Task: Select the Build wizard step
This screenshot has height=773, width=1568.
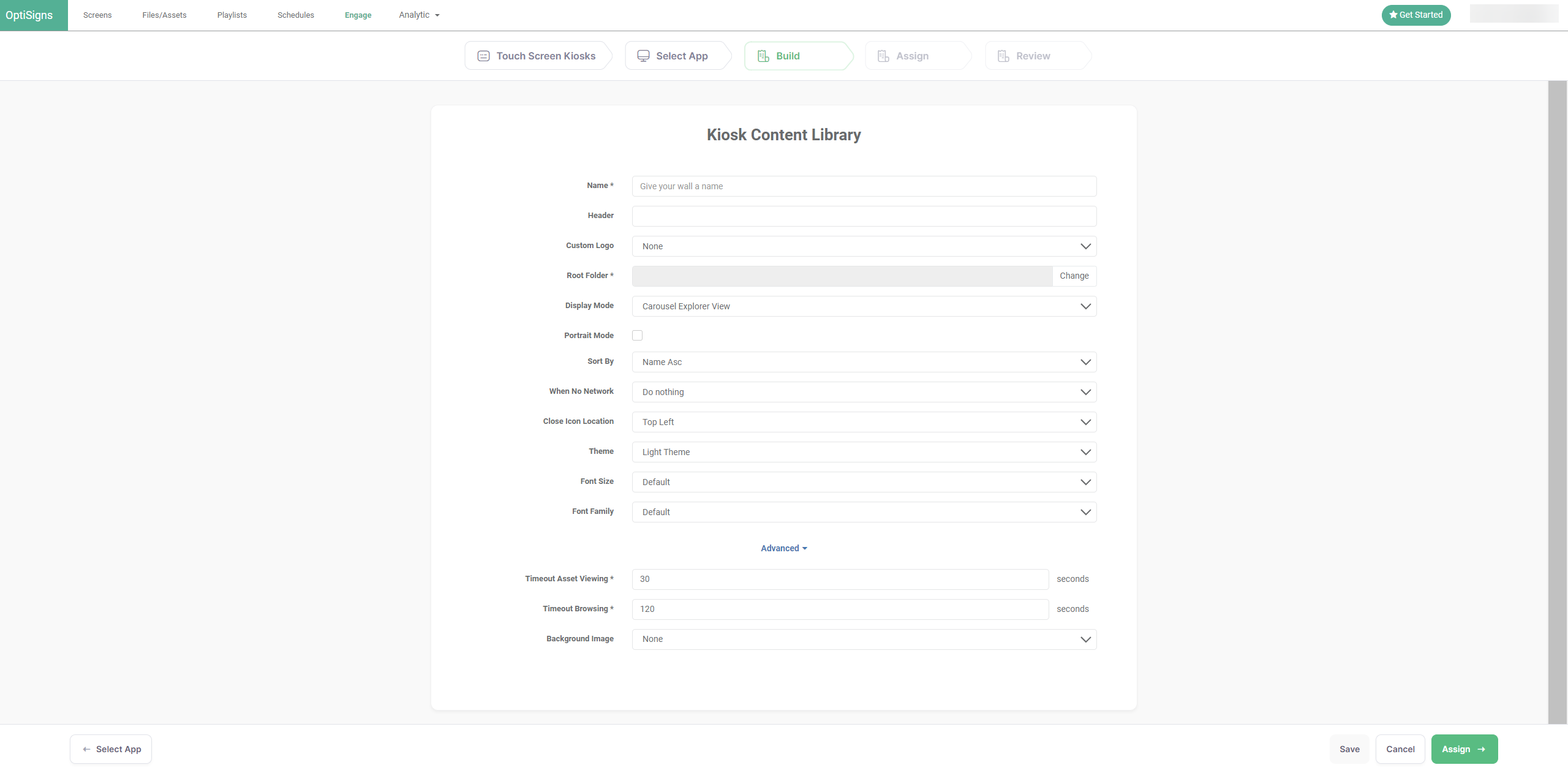Action: 798,56
